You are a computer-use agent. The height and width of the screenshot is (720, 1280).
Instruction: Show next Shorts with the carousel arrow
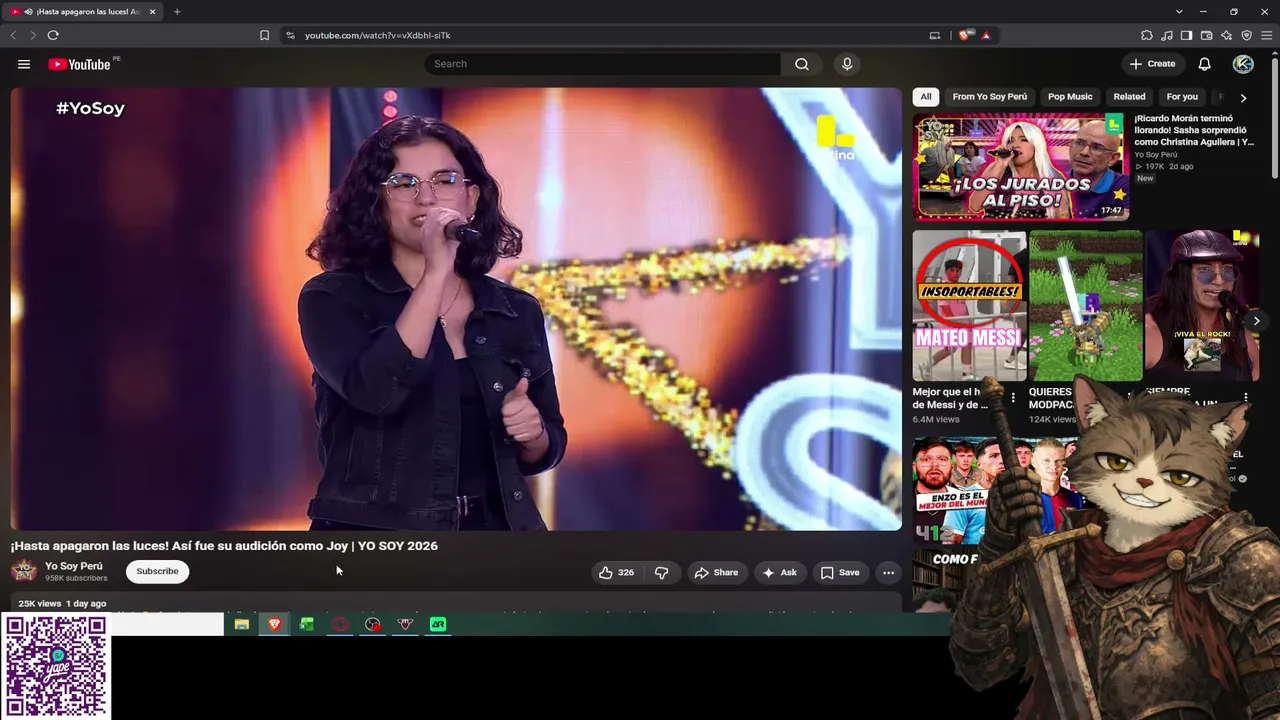click(x=1256, y=321)
